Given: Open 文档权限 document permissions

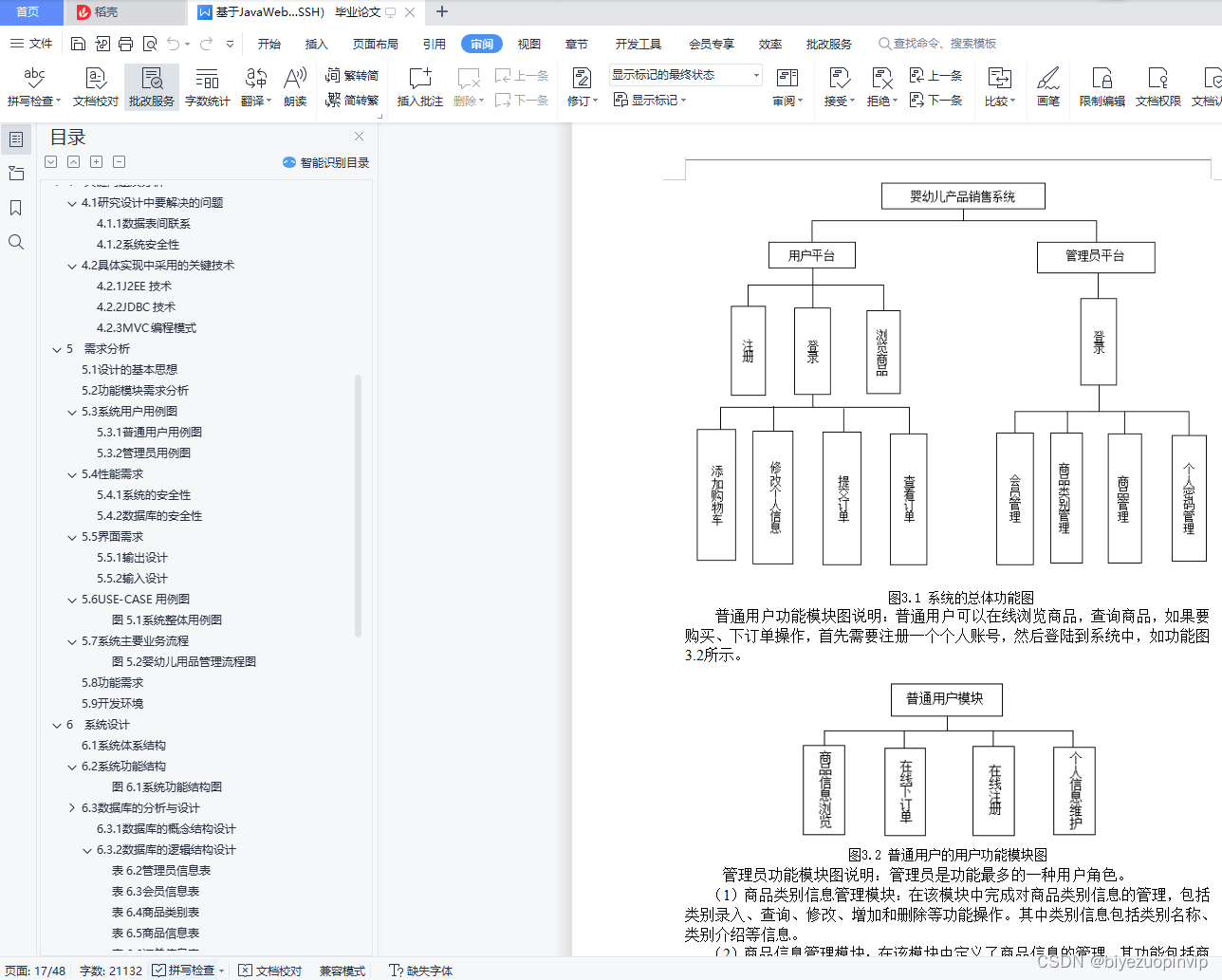Looking at the screenshot, I should click(x=1158, y=86).
